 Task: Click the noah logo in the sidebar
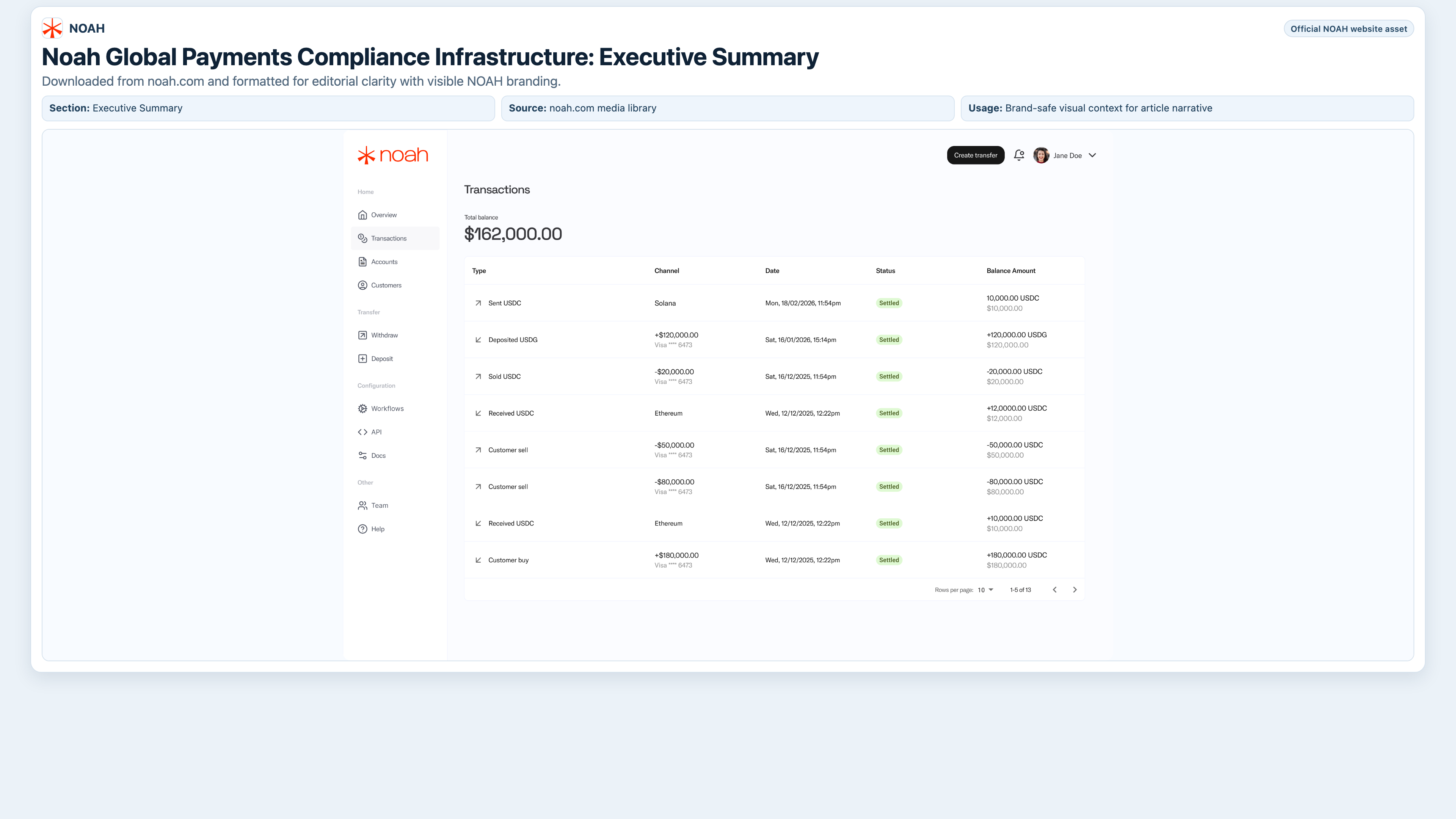click(393, 155)
